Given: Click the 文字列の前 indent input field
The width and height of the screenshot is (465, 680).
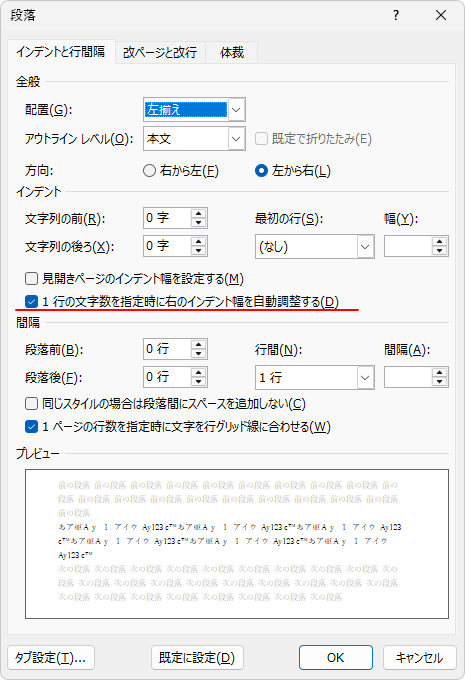Looking at the screenshot, I should pos(167,218).
